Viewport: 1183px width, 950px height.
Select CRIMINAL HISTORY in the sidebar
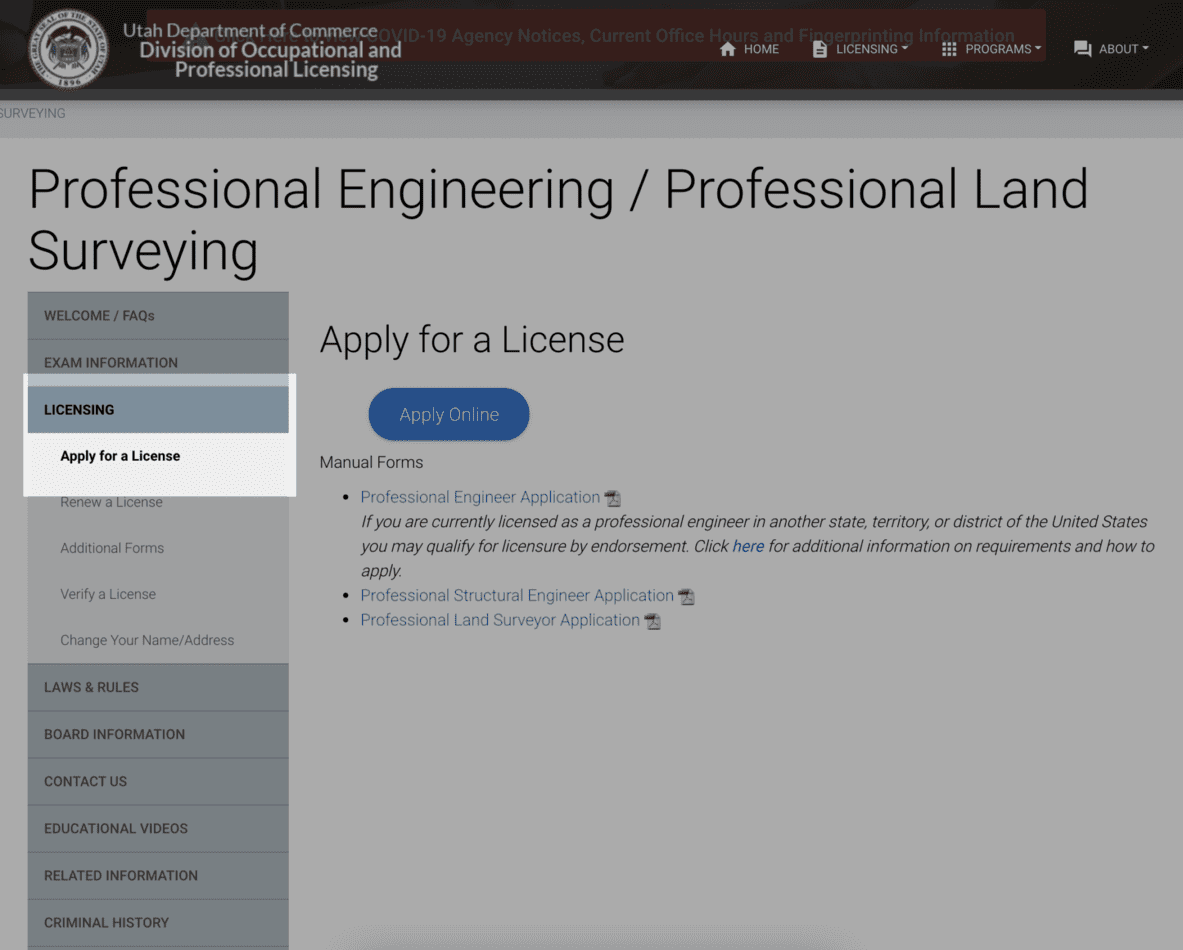point(104,922)
